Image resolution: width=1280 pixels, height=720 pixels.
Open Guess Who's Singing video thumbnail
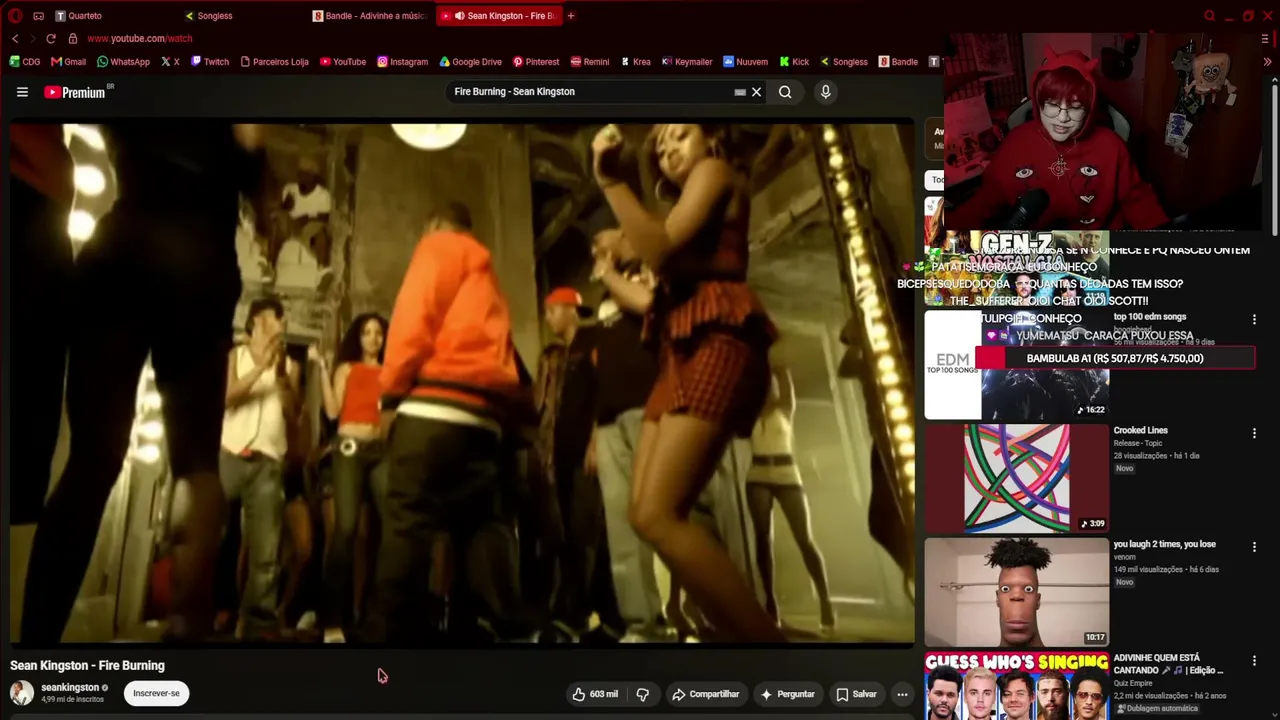[1016, 686]
